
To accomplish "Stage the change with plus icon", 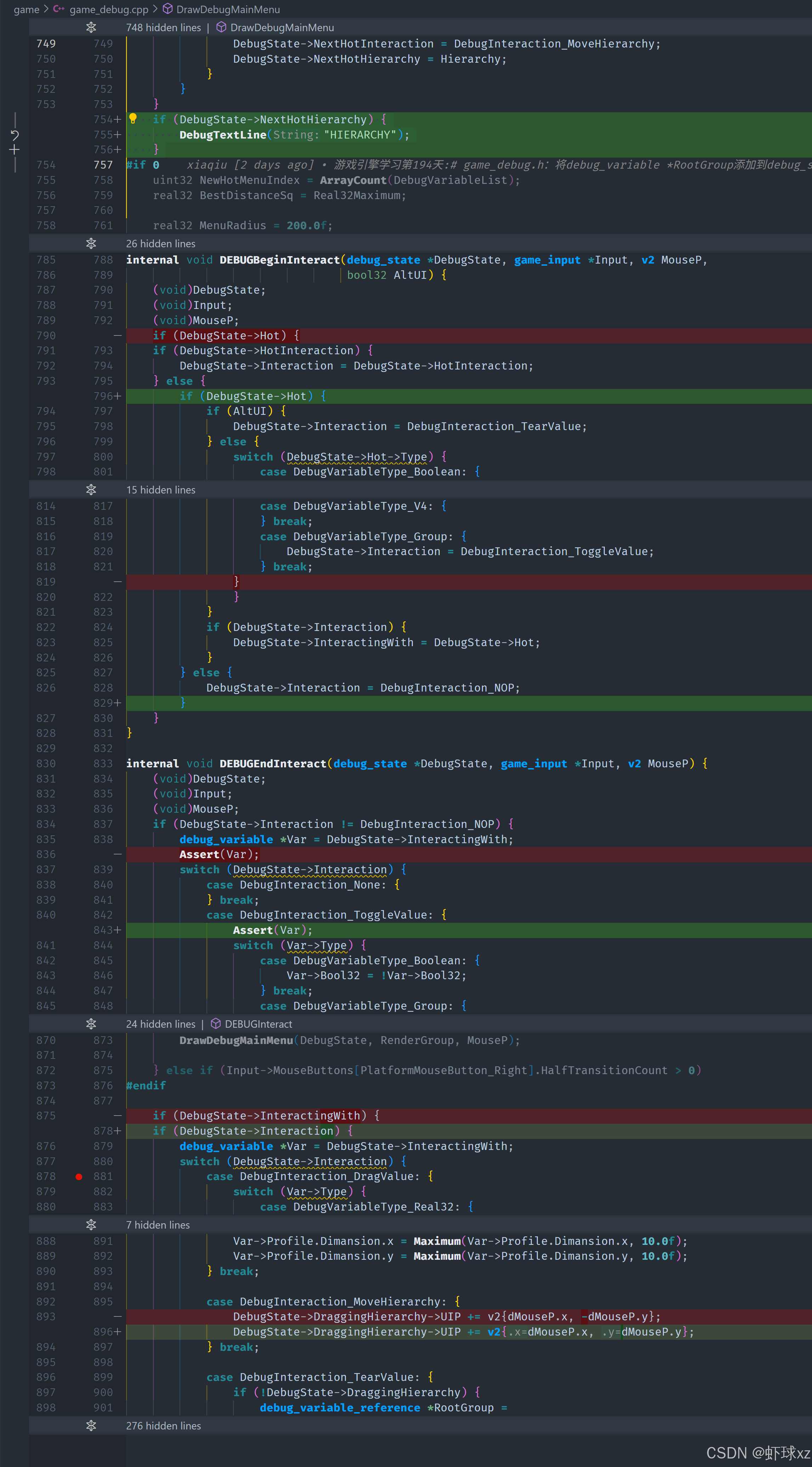I will click(x=15, y=150).
